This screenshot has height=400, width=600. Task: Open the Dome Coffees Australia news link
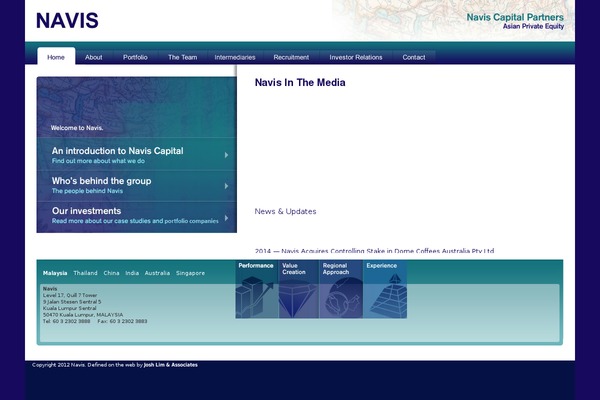(374, 251)
